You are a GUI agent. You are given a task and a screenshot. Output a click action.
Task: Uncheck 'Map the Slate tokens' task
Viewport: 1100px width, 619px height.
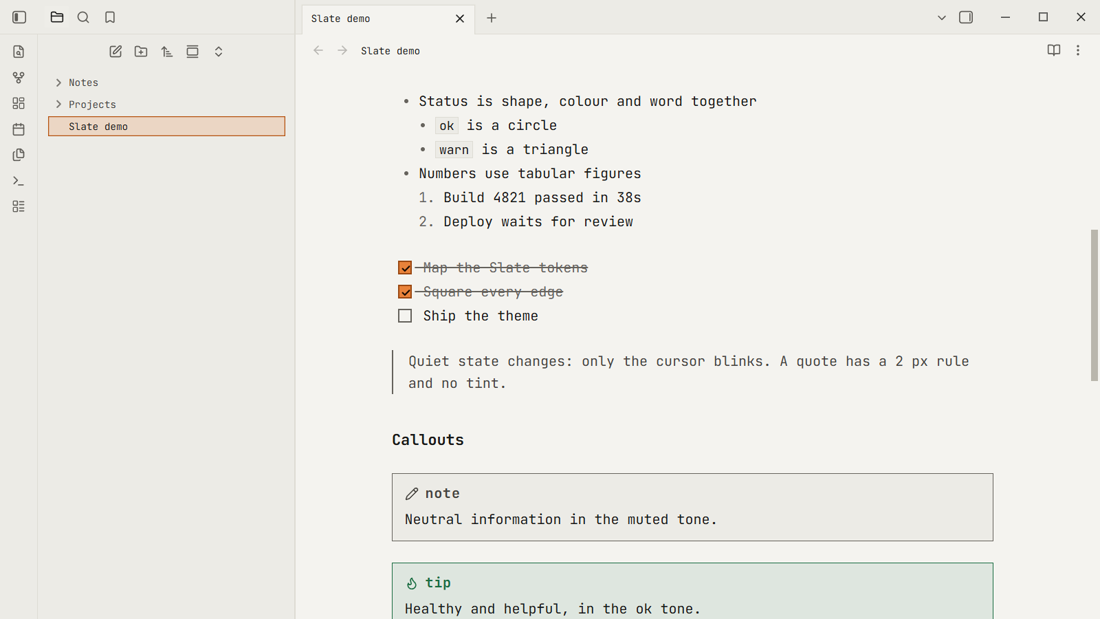pyautogui.click(x=405, y=267)
